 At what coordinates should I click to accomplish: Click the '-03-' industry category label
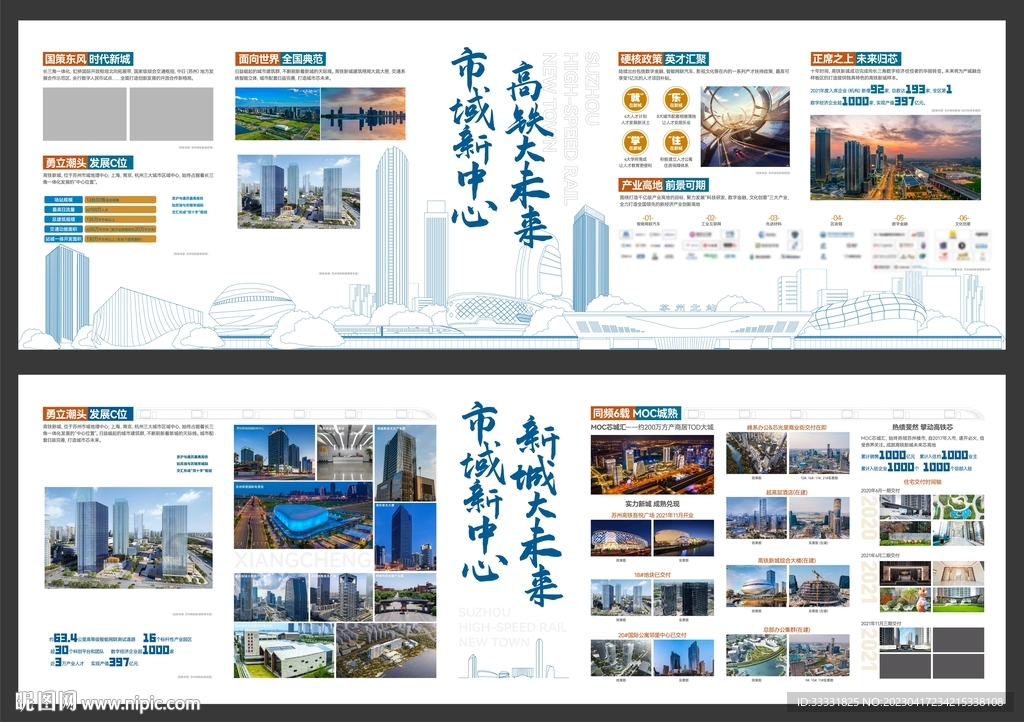(774, 219)
